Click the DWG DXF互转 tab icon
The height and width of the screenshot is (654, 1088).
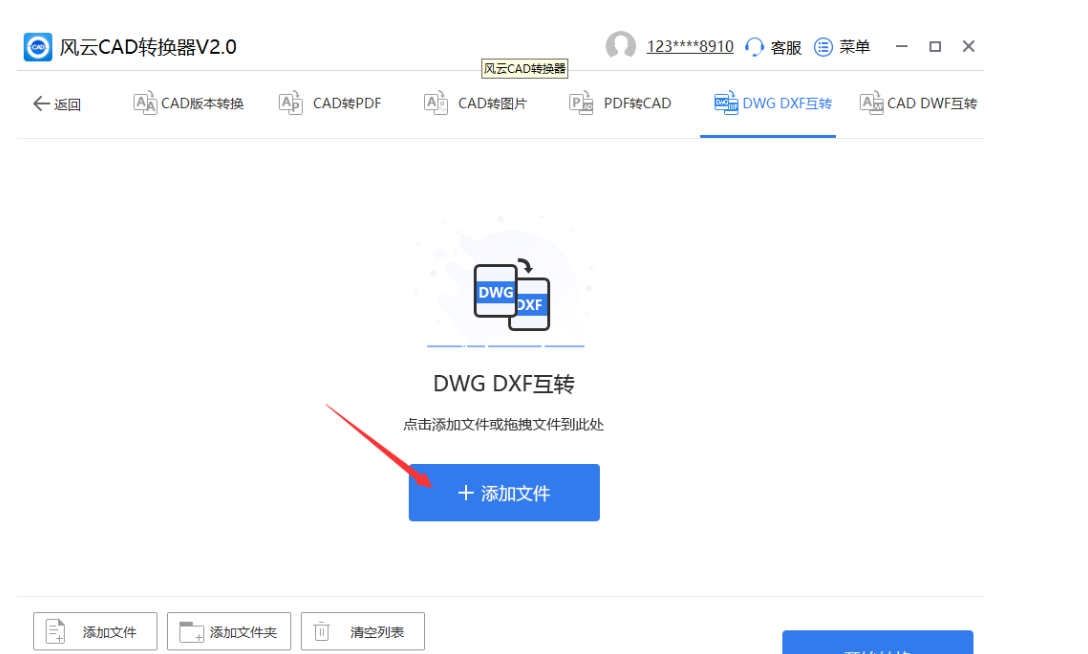[x=726, y=103]
